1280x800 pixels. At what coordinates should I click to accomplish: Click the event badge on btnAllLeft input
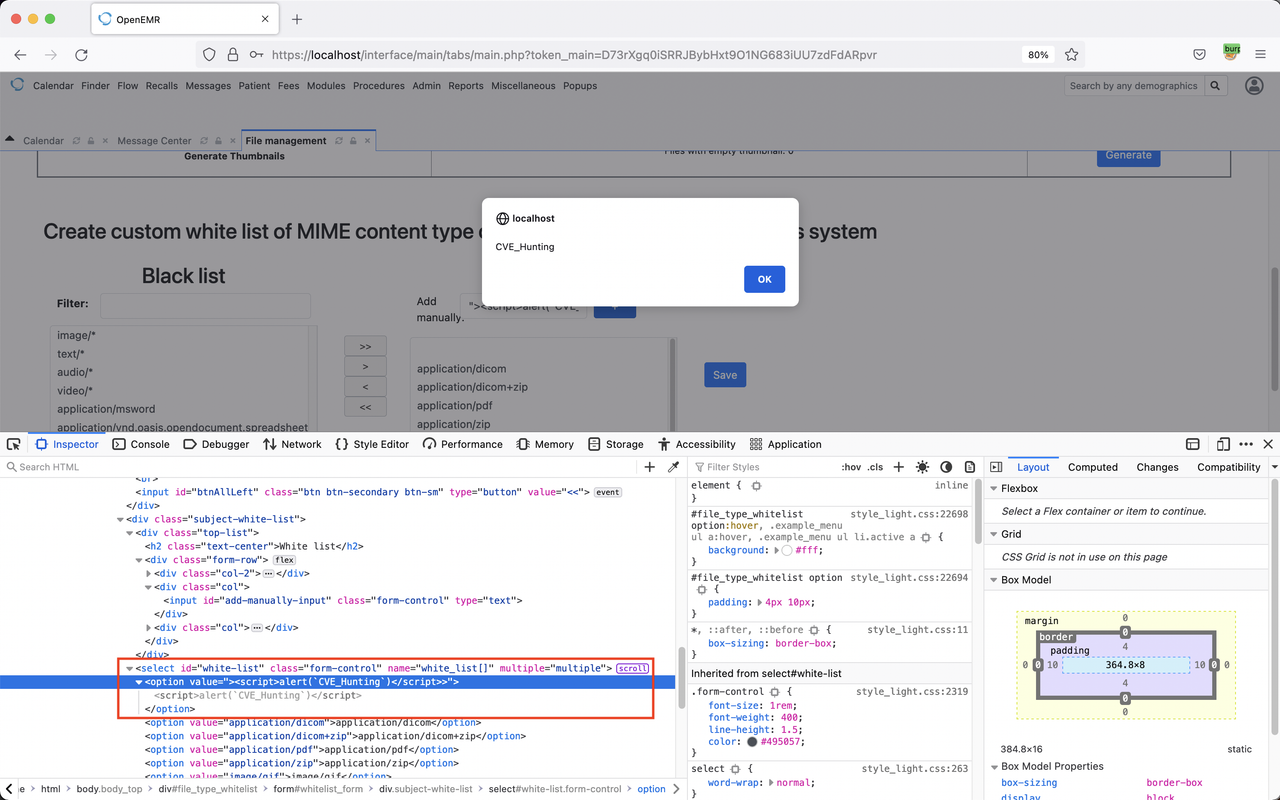pyautogui.click(x=608, y=492)
